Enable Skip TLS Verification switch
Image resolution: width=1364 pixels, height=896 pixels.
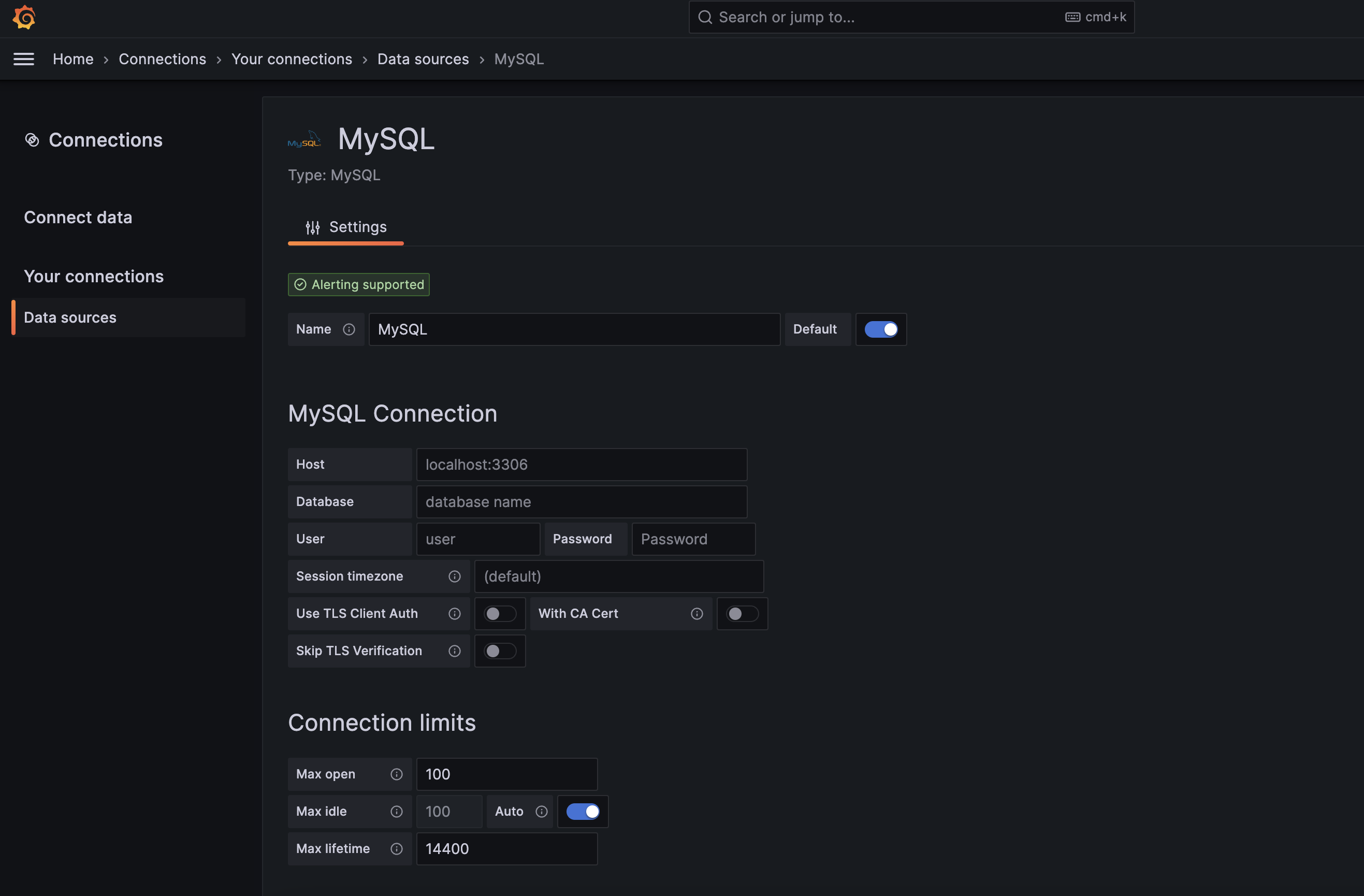tap(500, 651)
